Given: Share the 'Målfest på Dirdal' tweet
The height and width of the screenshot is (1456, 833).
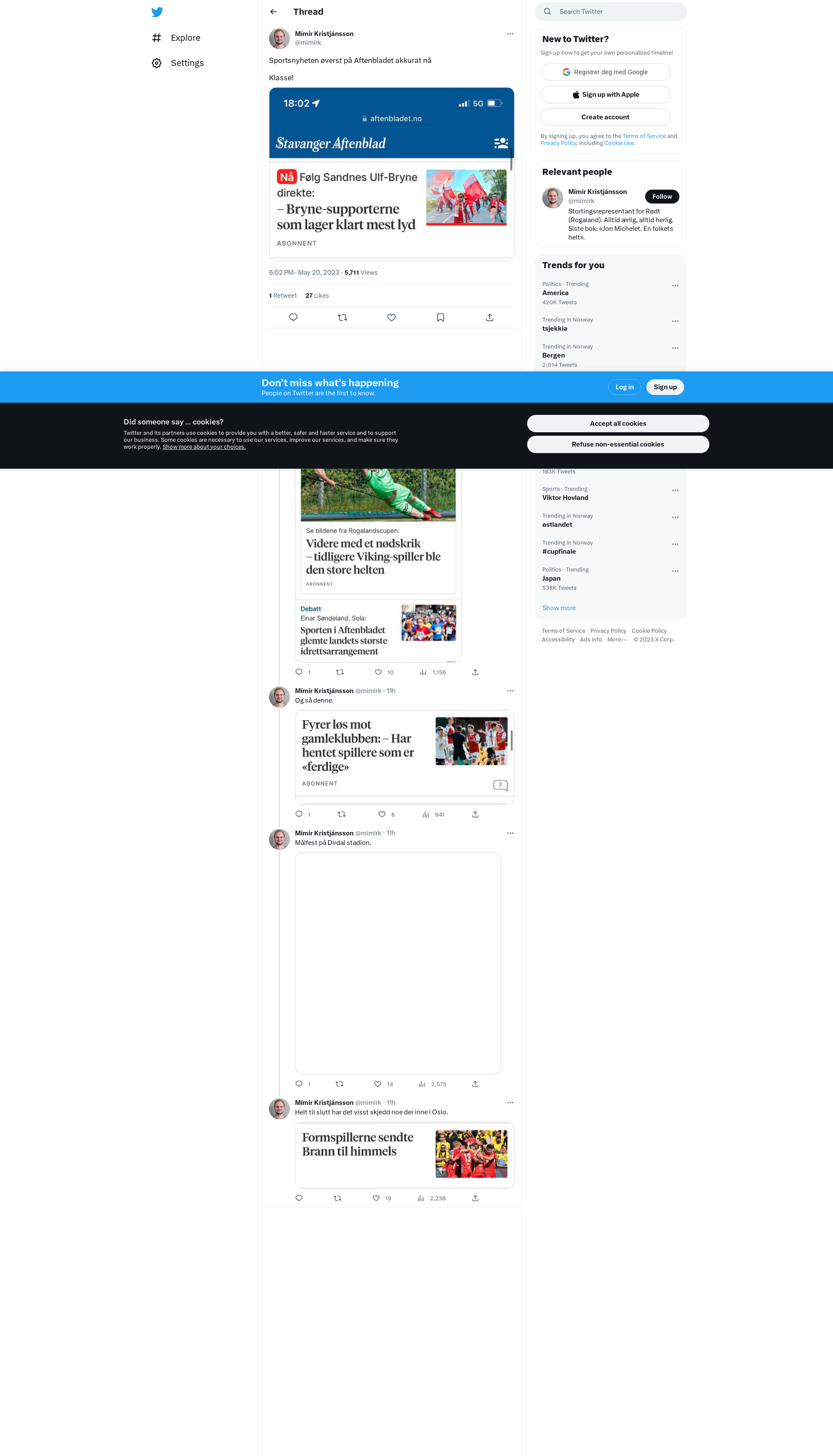Looking at the screenshot, I should pyautogui.click(x=475, y=1084).
